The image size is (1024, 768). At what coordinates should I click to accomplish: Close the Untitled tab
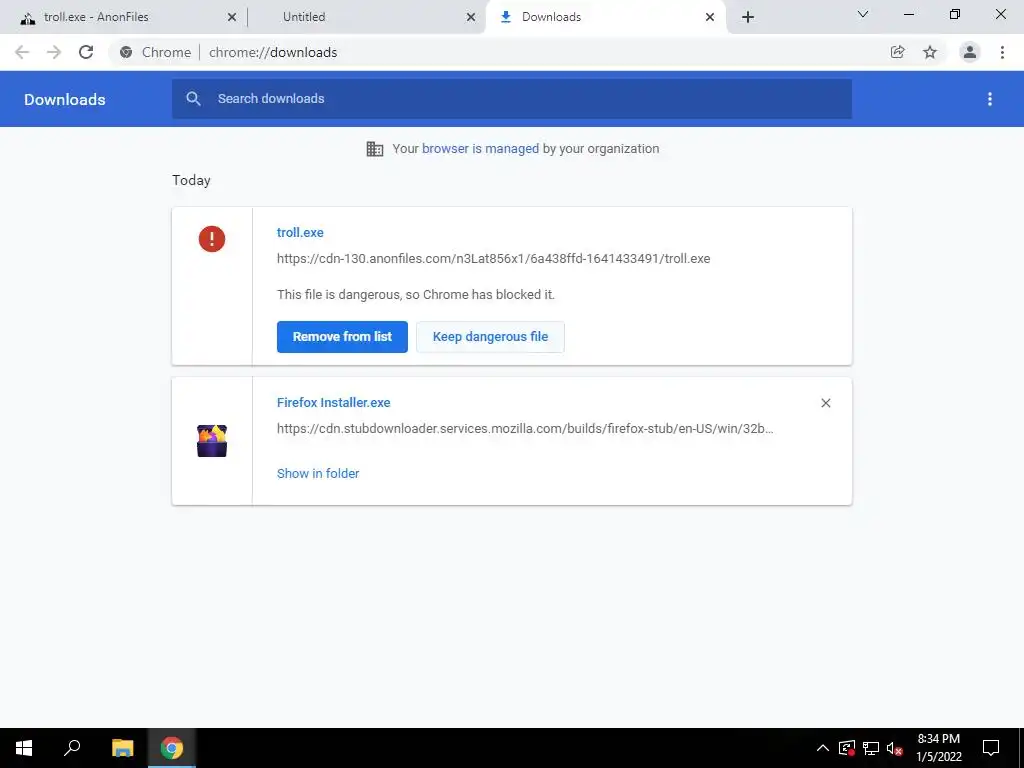471,18
